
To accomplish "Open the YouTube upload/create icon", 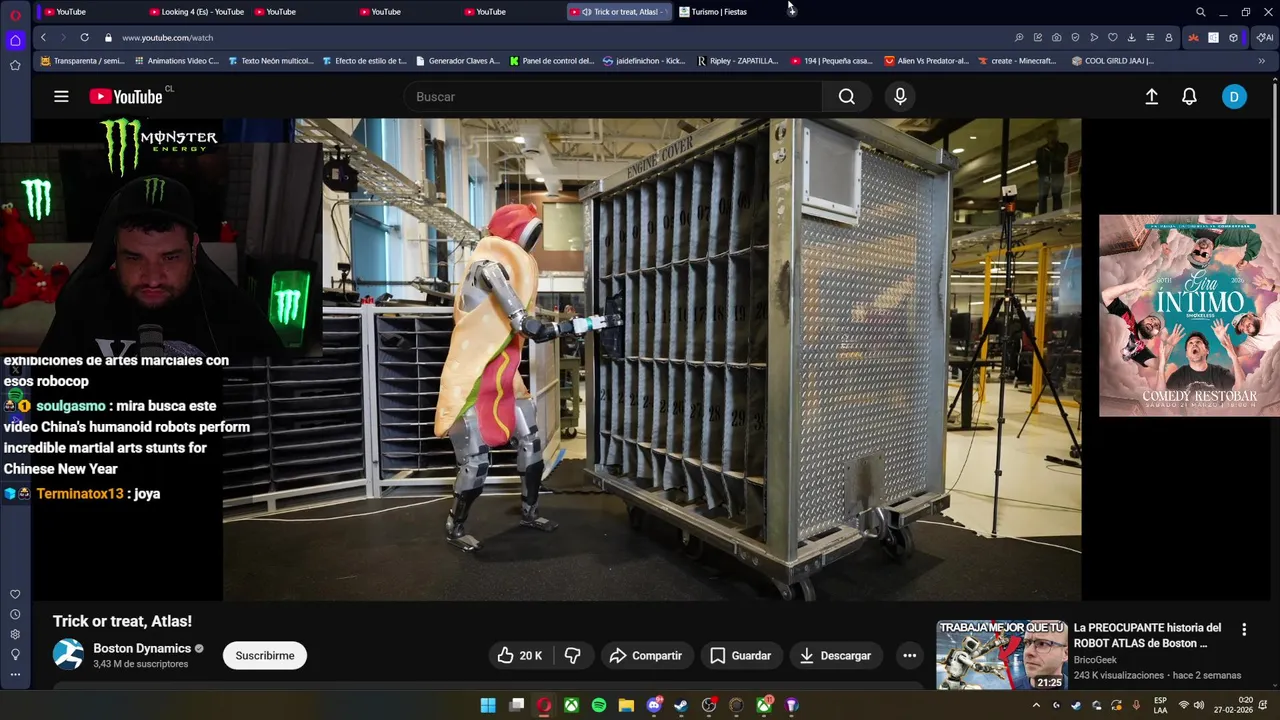I will 1152,97.
